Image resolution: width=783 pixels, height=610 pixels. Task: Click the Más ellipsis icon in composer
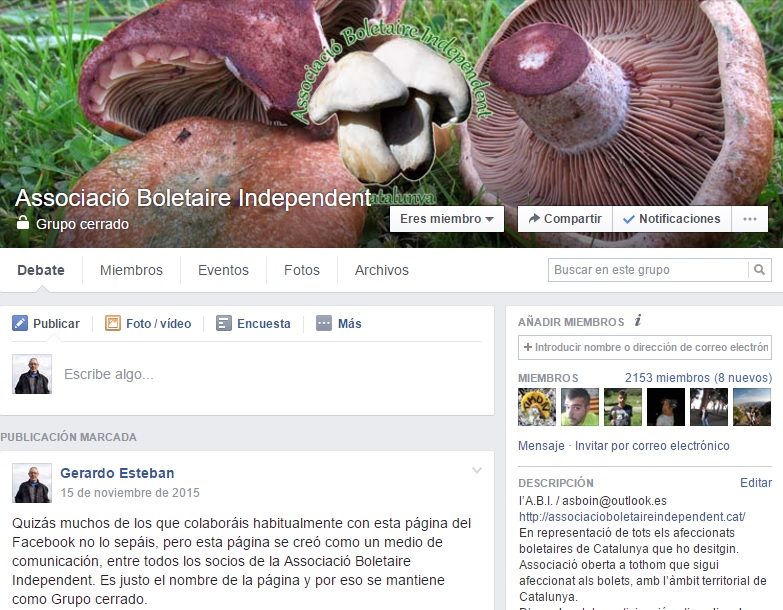(x=324, y=323)
